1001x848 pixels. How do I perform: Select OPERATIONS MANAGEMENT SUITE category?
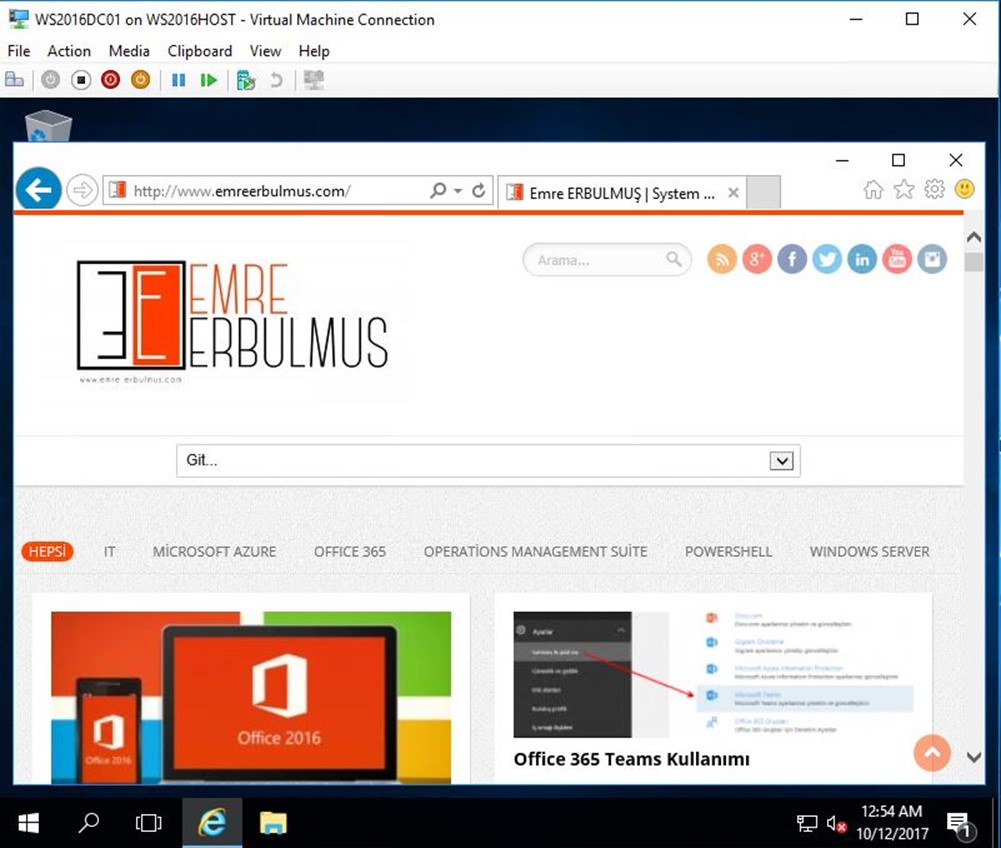point(536,552)
